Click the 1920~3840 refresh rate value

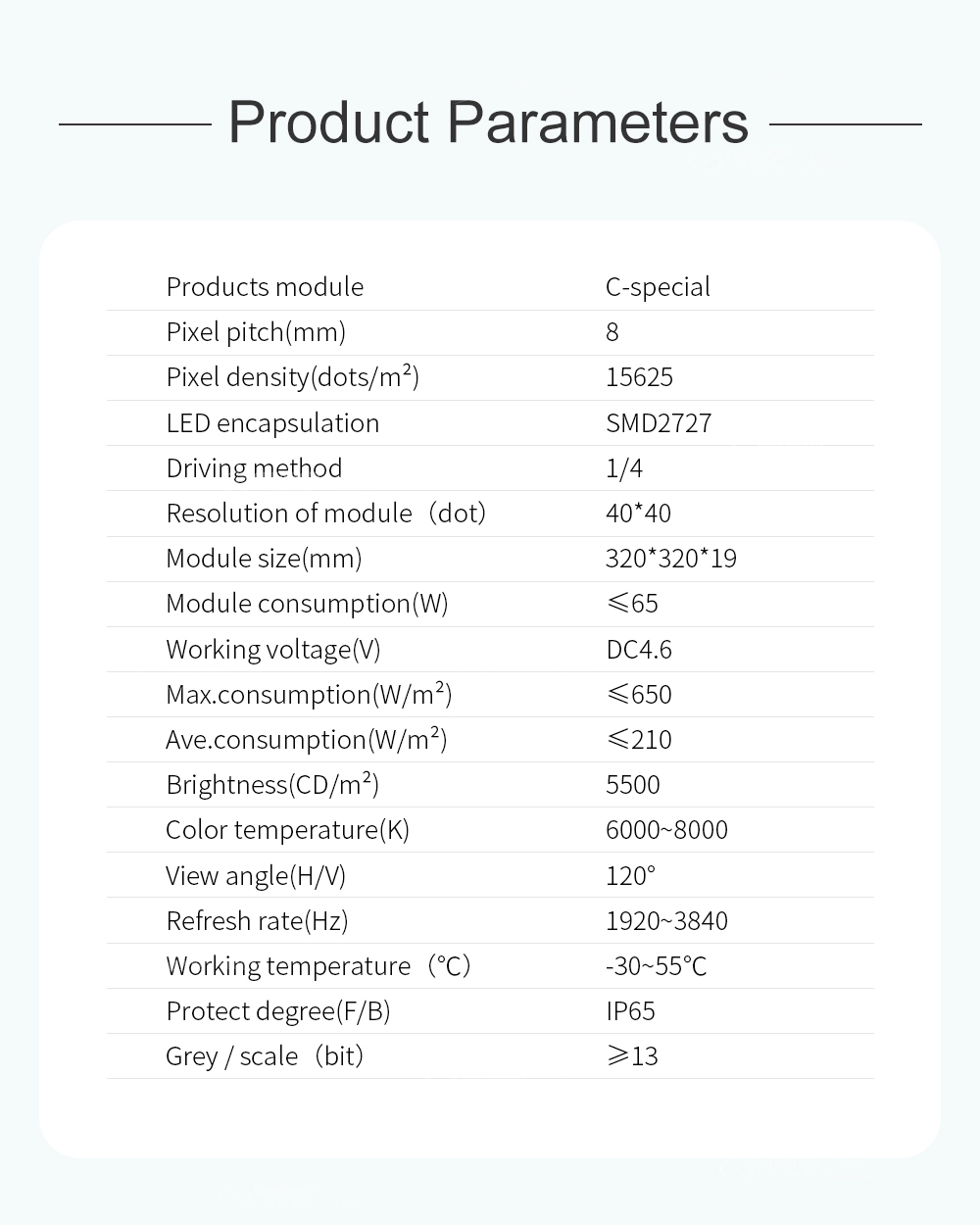click(x=666, y=921)
